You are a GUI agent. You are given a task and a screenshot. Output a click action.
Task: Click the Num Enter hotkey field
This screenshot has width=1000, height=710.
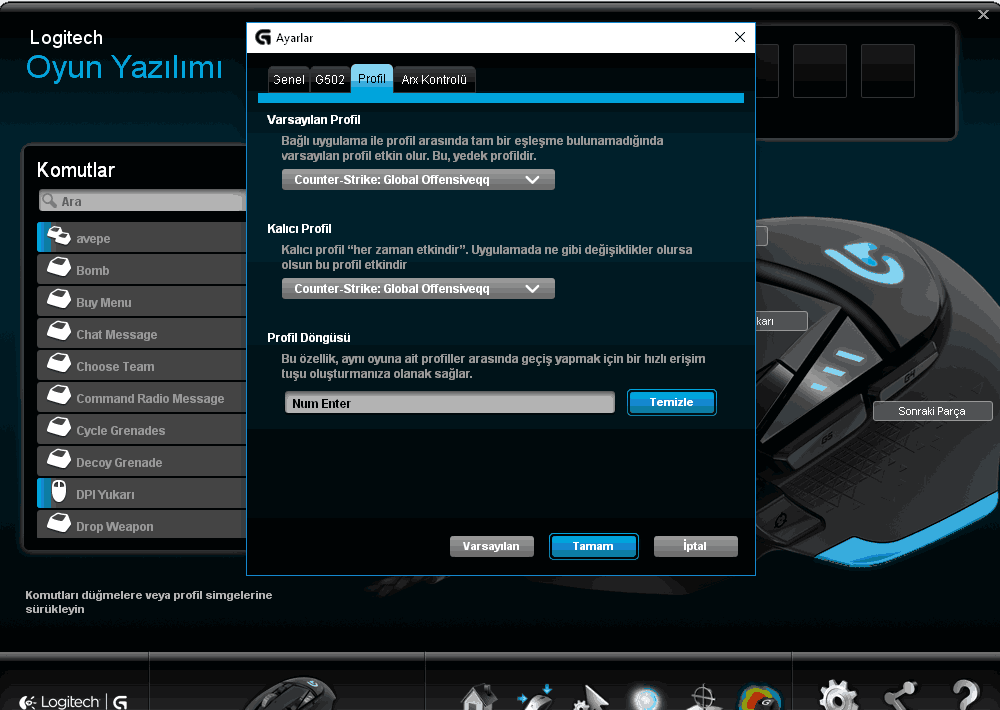[450, 403]
